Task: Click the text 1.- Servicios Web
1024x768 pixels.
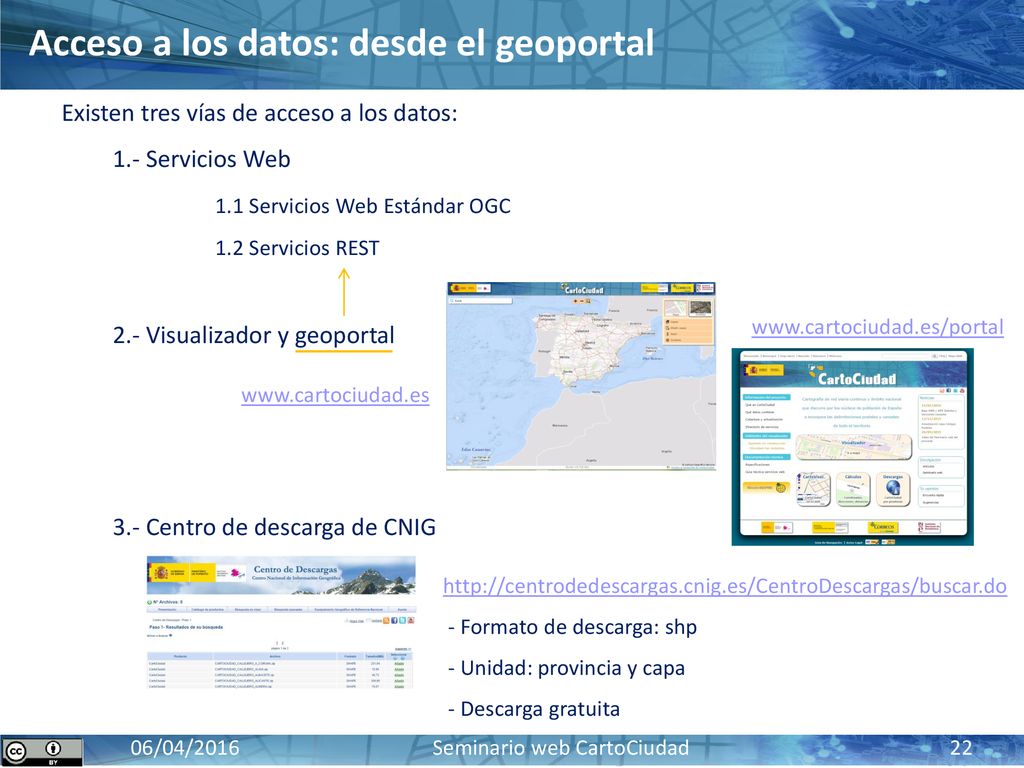Action: click(201, 159)
